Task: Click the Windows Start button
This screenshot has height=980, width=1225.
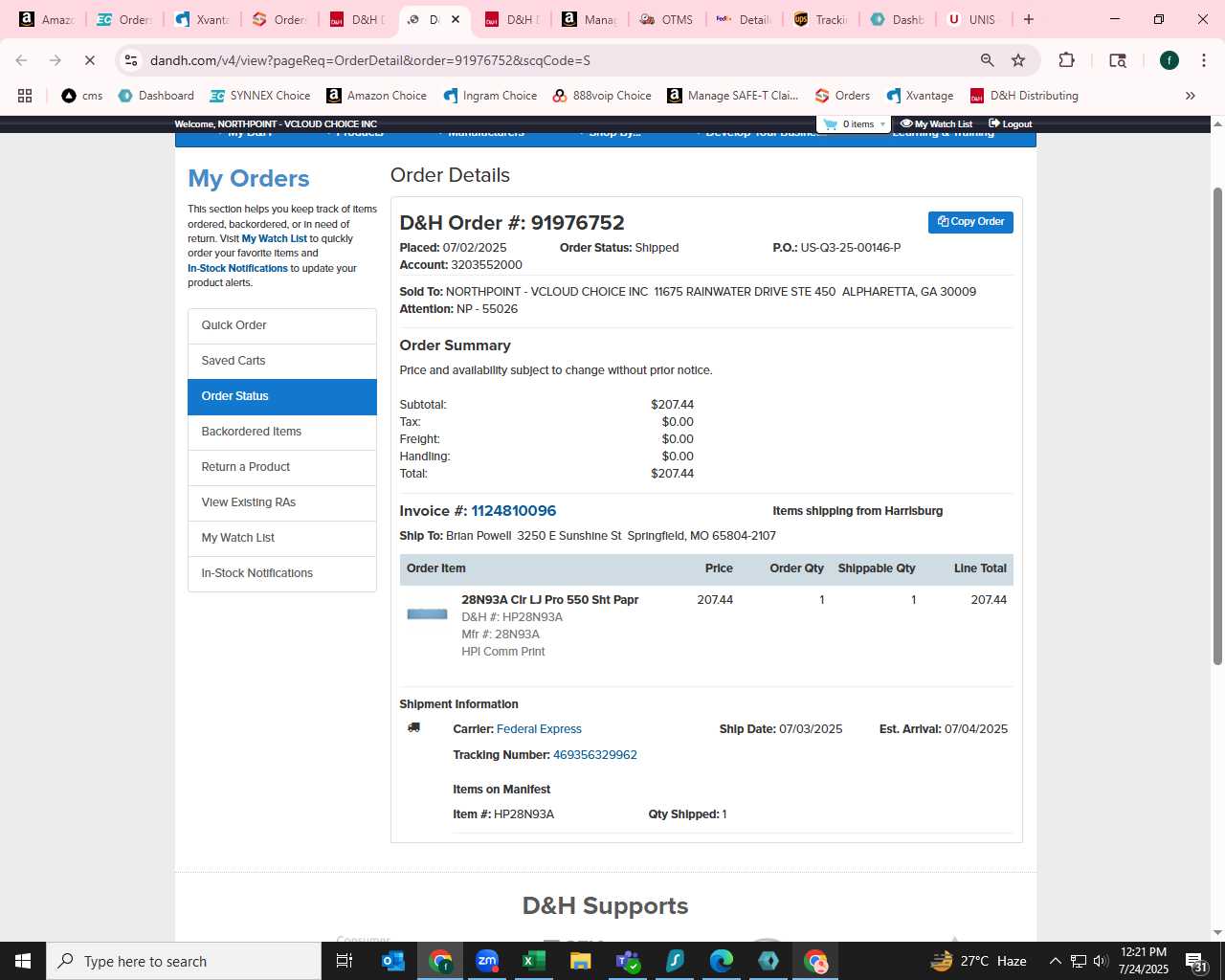Action: [x=23, y=961]
